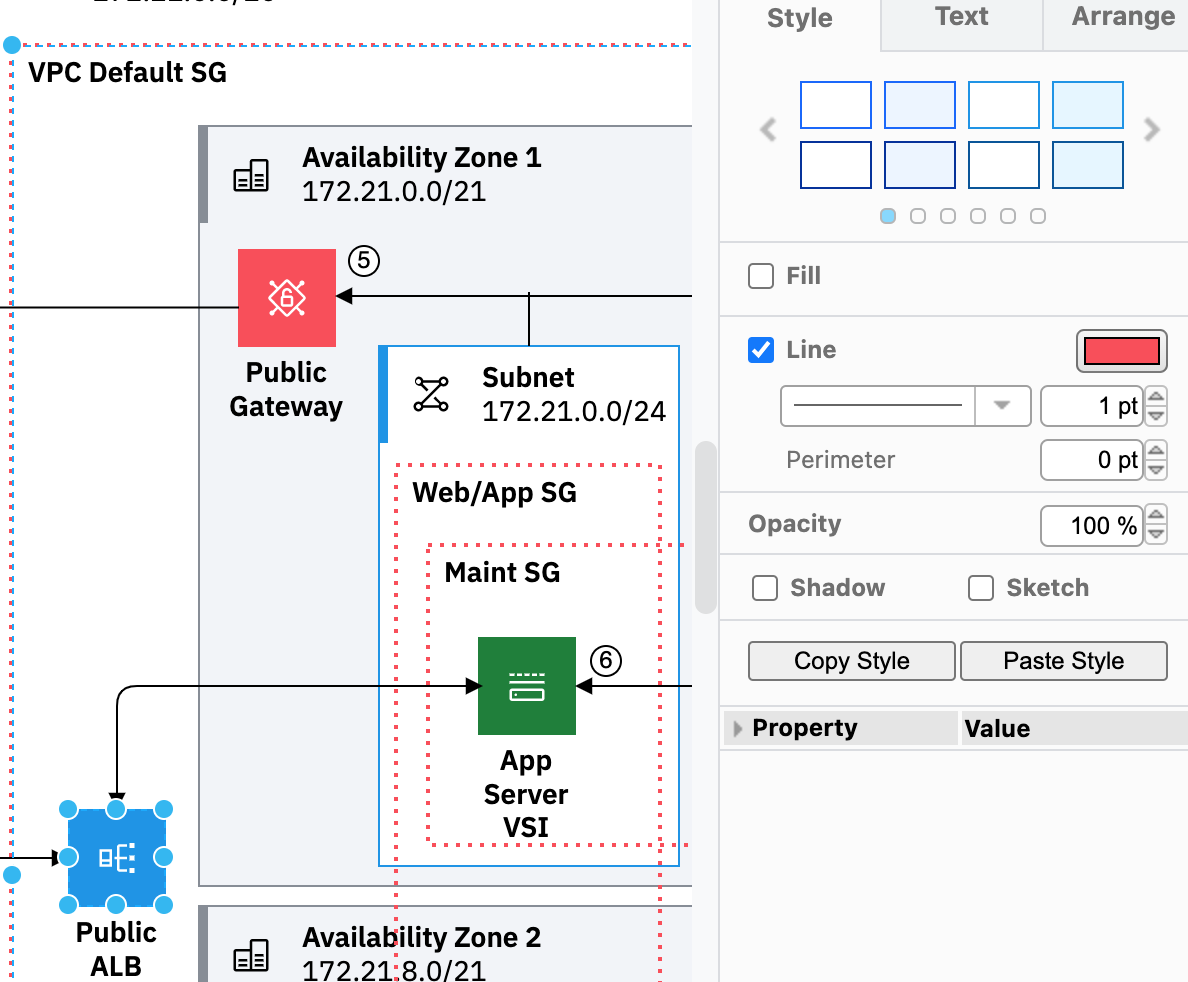The width and height of the screenshot is (1188, 982).
Task: Select the App Server VSI green icon
Action: click(527, 686)
